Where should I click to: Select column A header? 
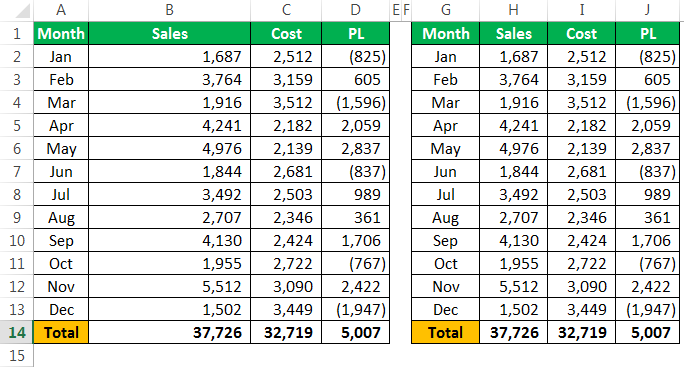(x=61, y=10)
